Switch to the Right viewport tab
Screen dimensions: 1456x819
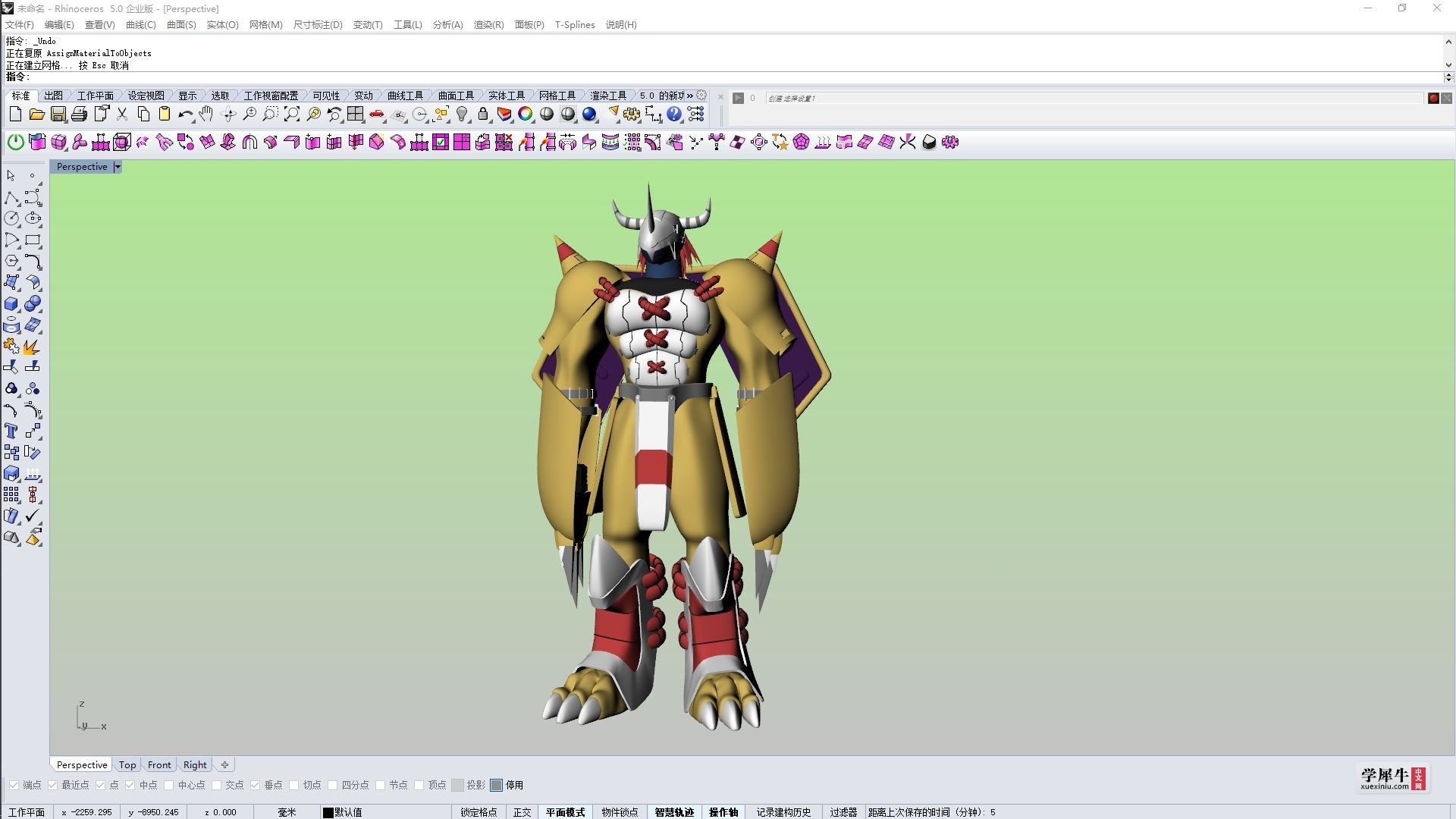click(x=195, y=764)
